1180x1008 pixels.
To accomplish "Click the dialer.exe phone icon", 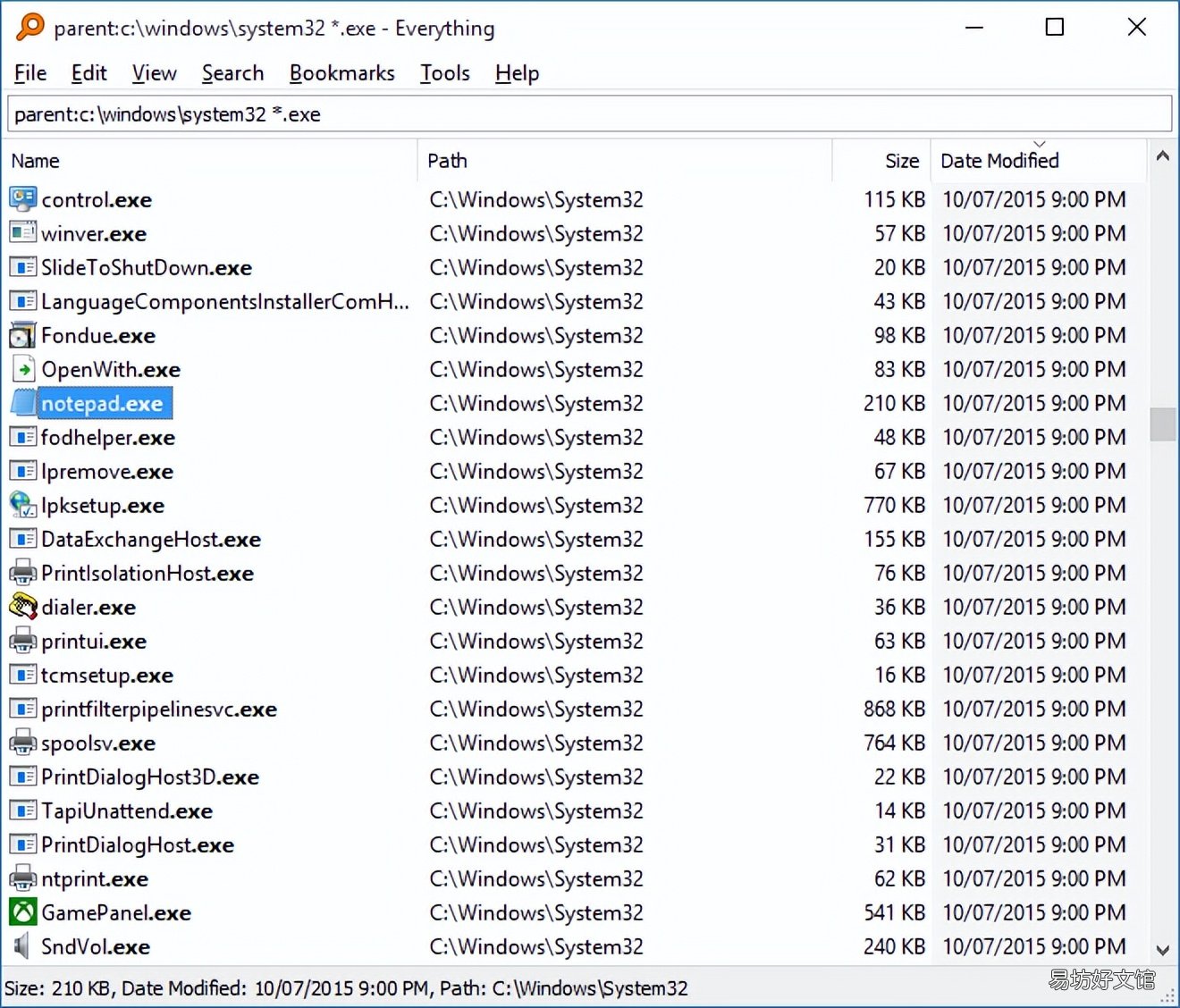I will [x=22, y=607].
